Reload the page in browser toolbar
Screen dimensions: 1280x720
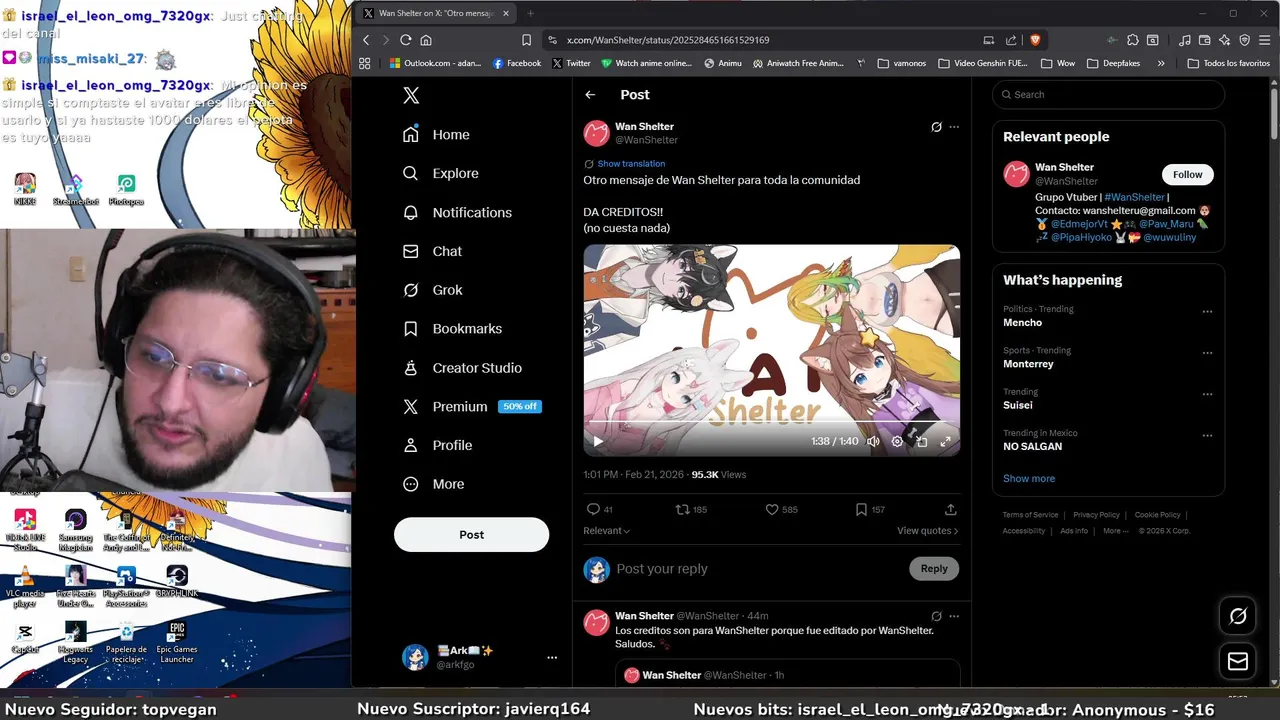point(405,40)
